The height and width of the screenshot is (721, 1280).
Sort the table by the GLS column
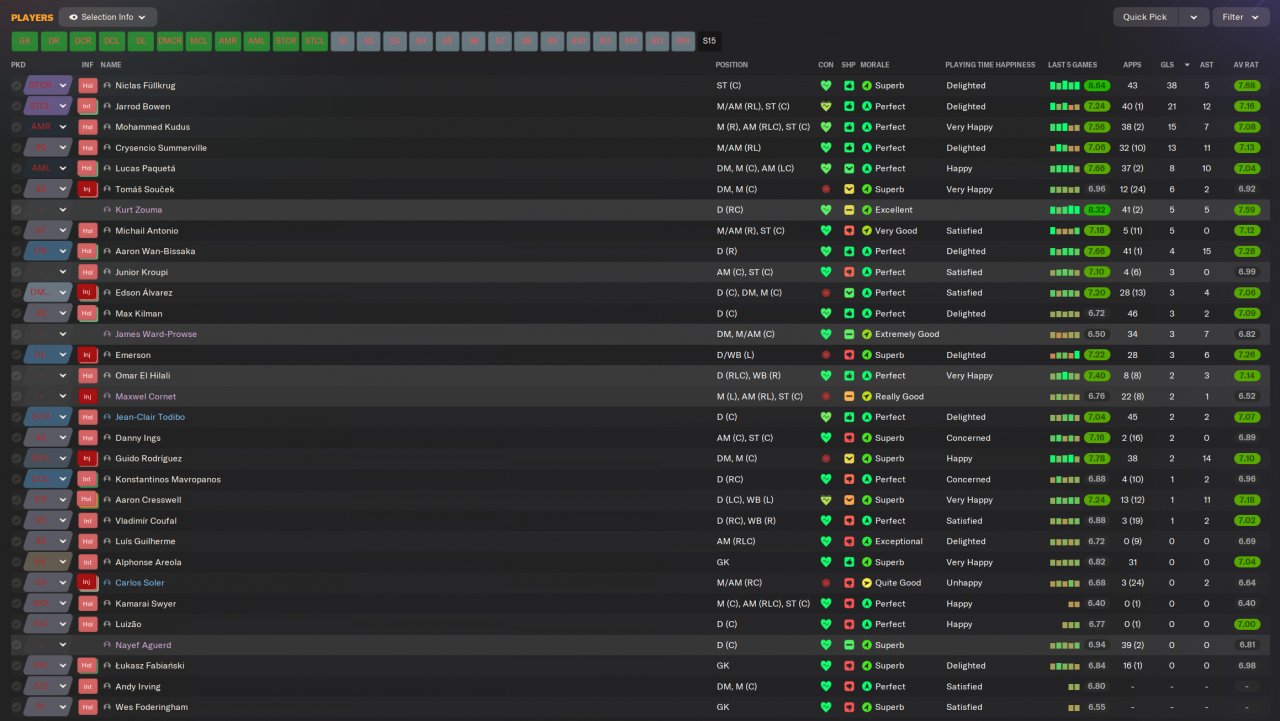click(1167, 65)
